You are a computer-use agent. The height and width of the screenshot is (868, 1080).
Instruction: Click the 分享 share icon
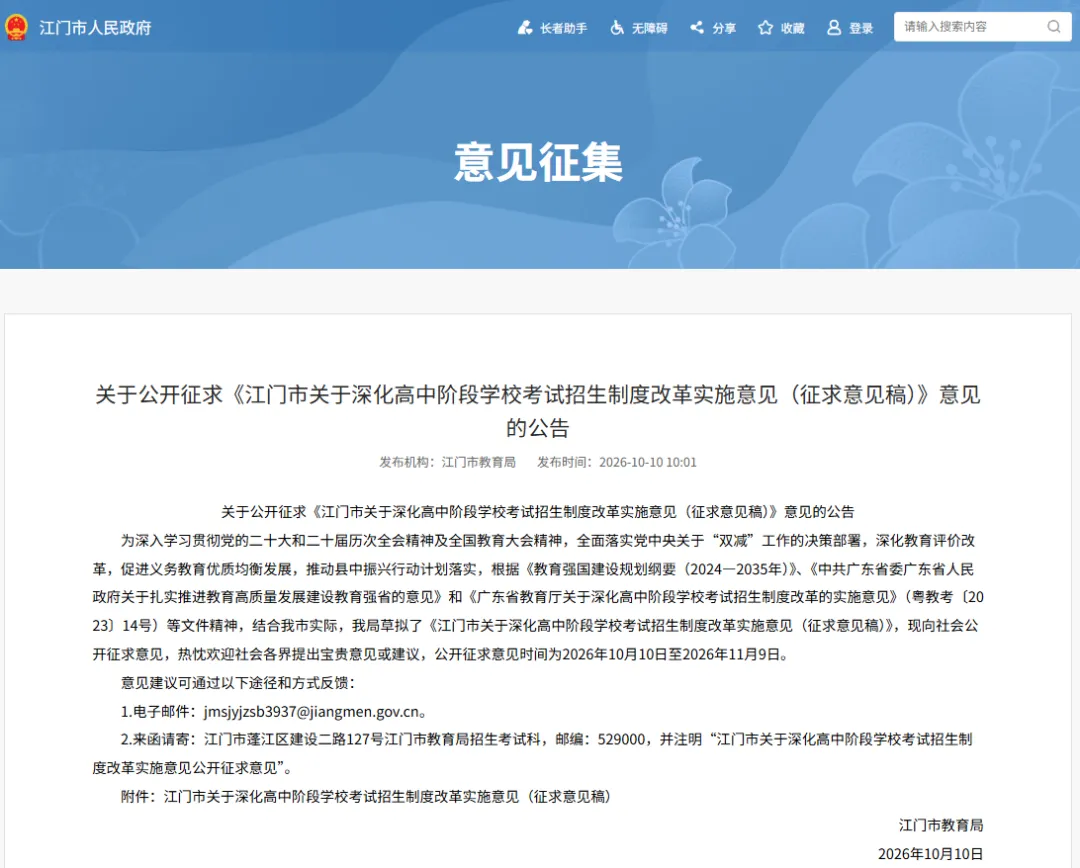tap(697, 28)
